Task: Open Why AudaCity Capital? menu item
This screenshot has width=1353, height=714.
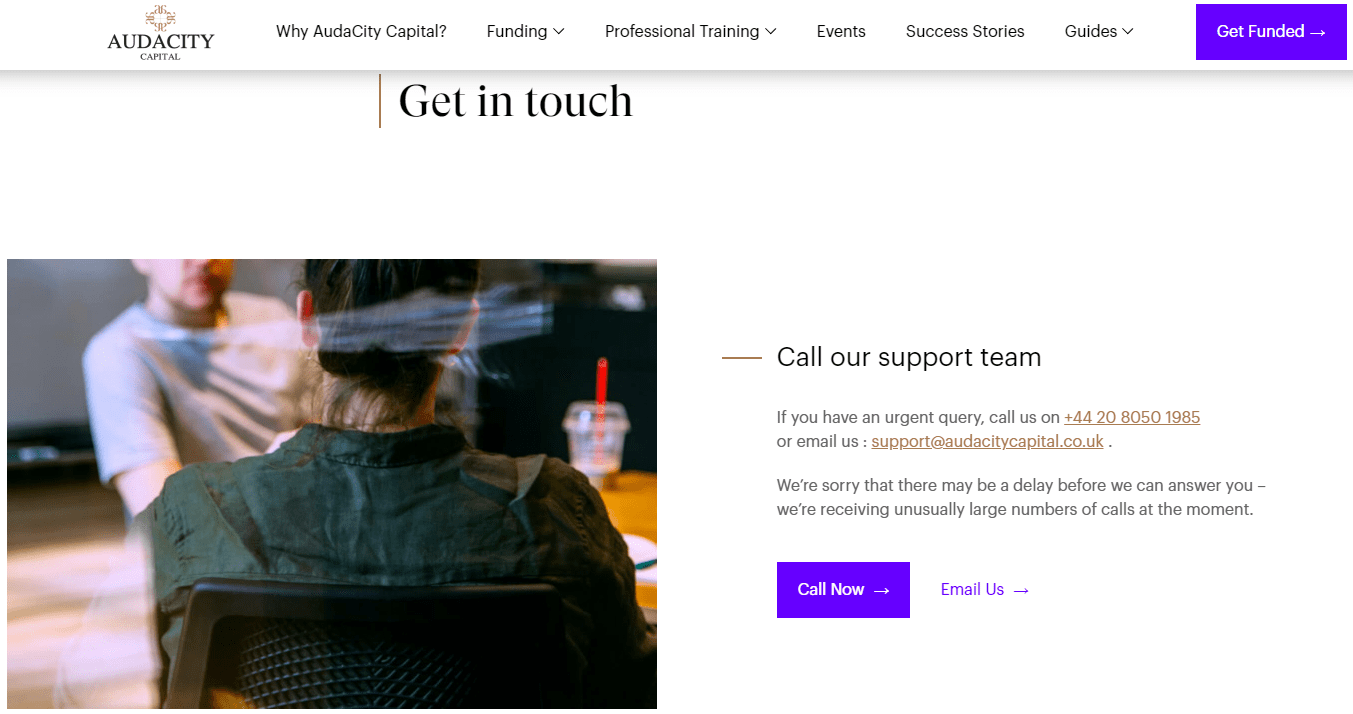Action: pos(361,31)
